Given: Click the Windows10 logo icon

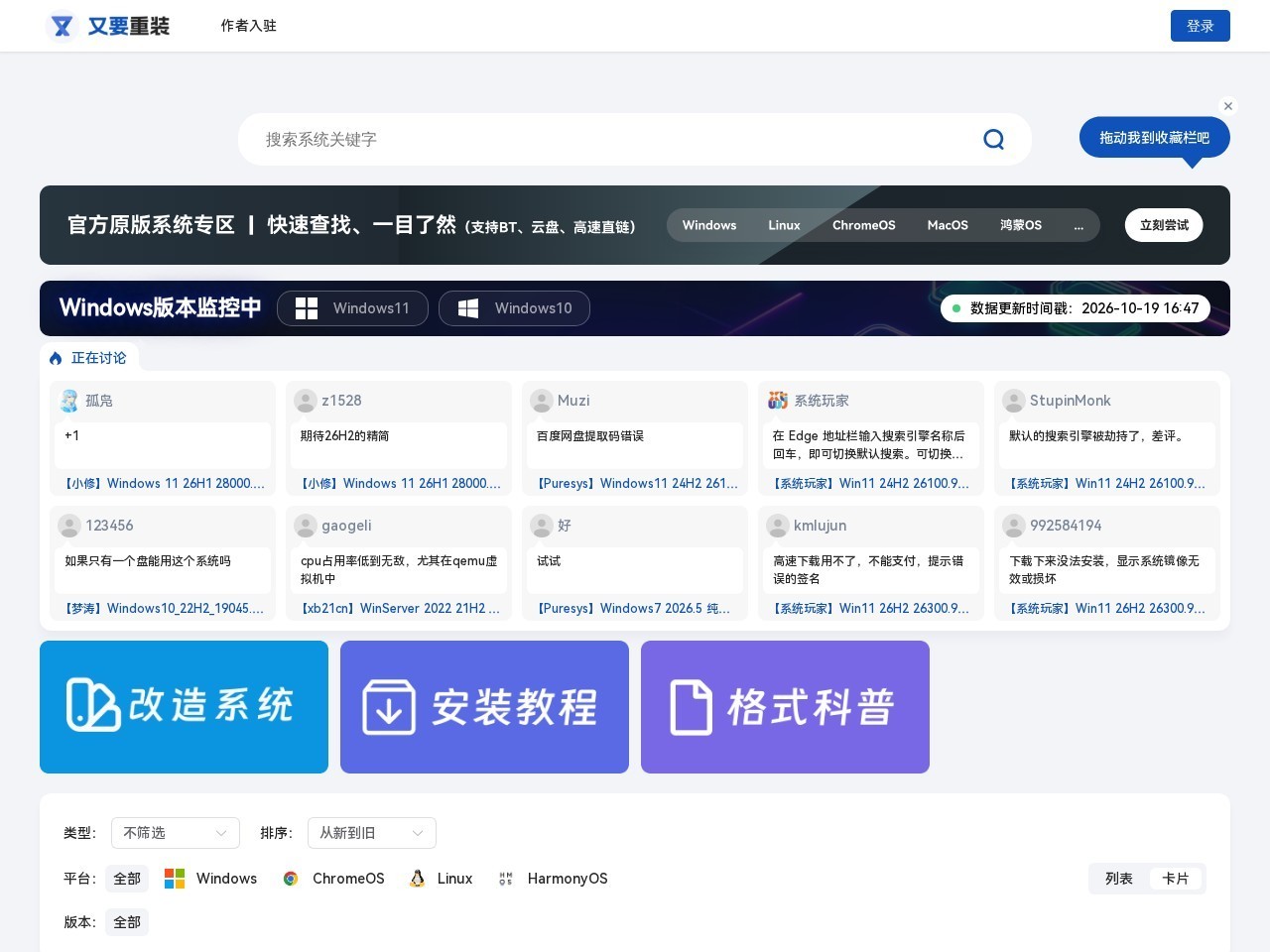Looking at the screenshot, I should 468,308.
